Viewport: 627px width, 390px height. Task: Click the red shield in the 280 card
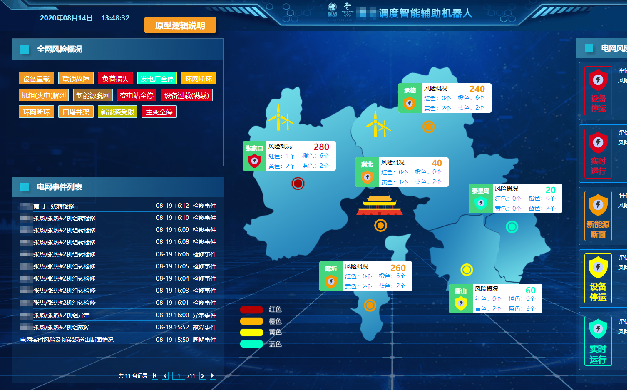coord(254,161)
